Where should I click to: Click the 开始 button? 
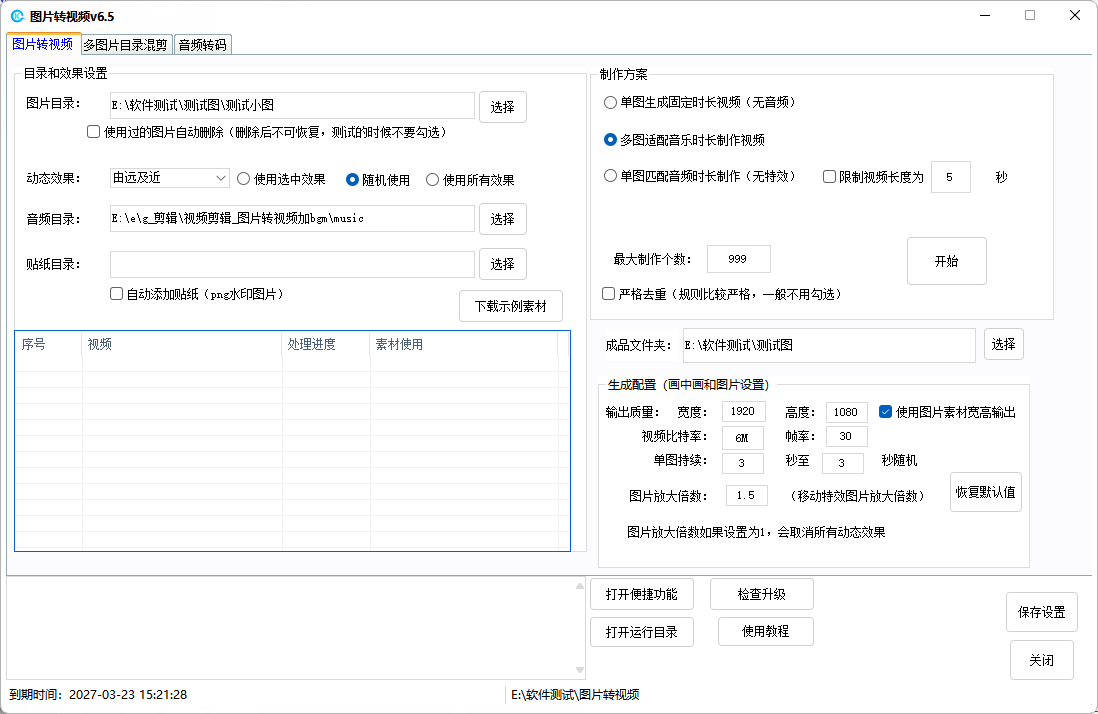click(x=947, y=261)
